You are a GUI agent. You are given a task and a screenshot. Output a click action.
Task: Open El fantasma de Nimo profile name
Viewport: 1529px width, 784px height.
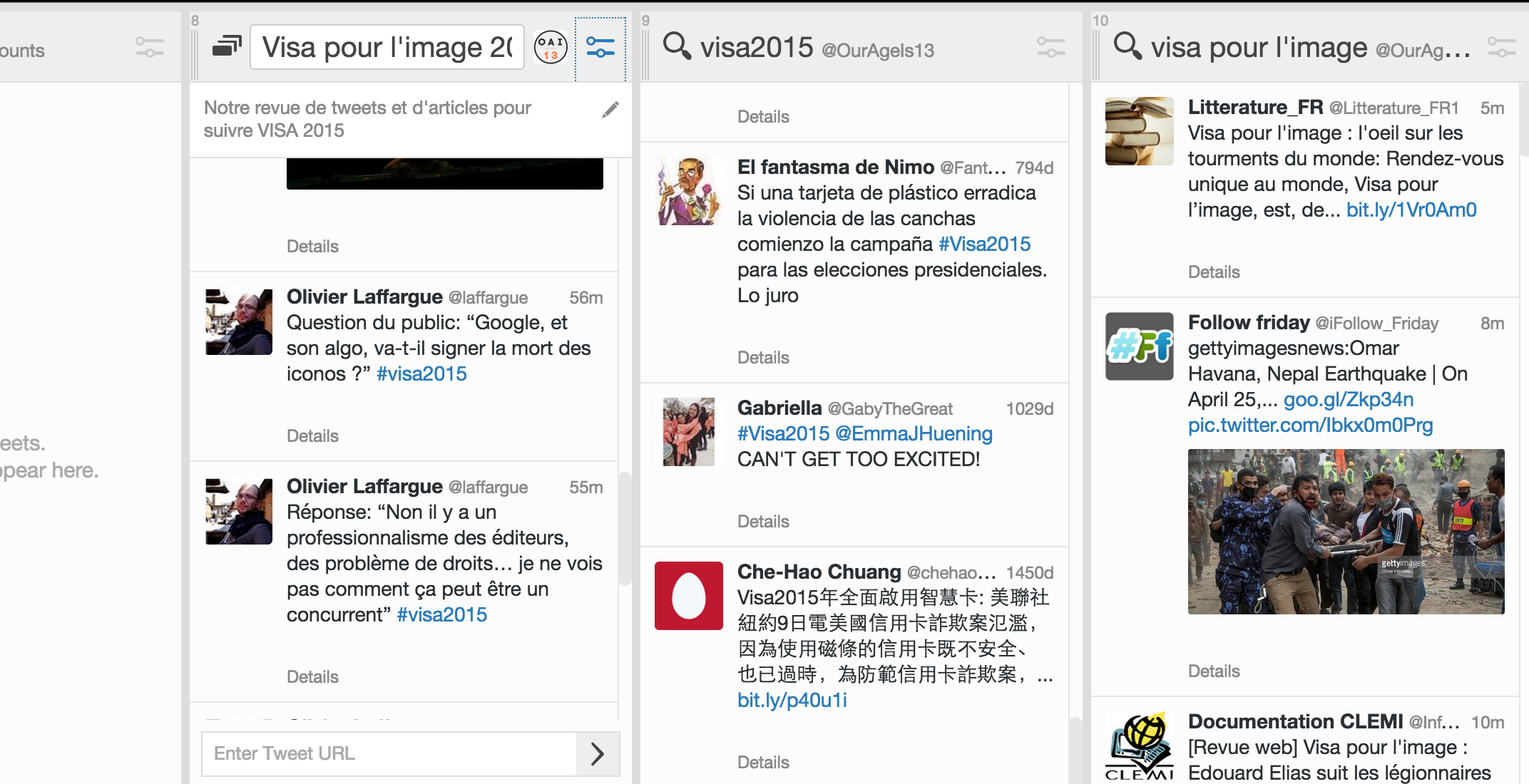pos(836,167)
